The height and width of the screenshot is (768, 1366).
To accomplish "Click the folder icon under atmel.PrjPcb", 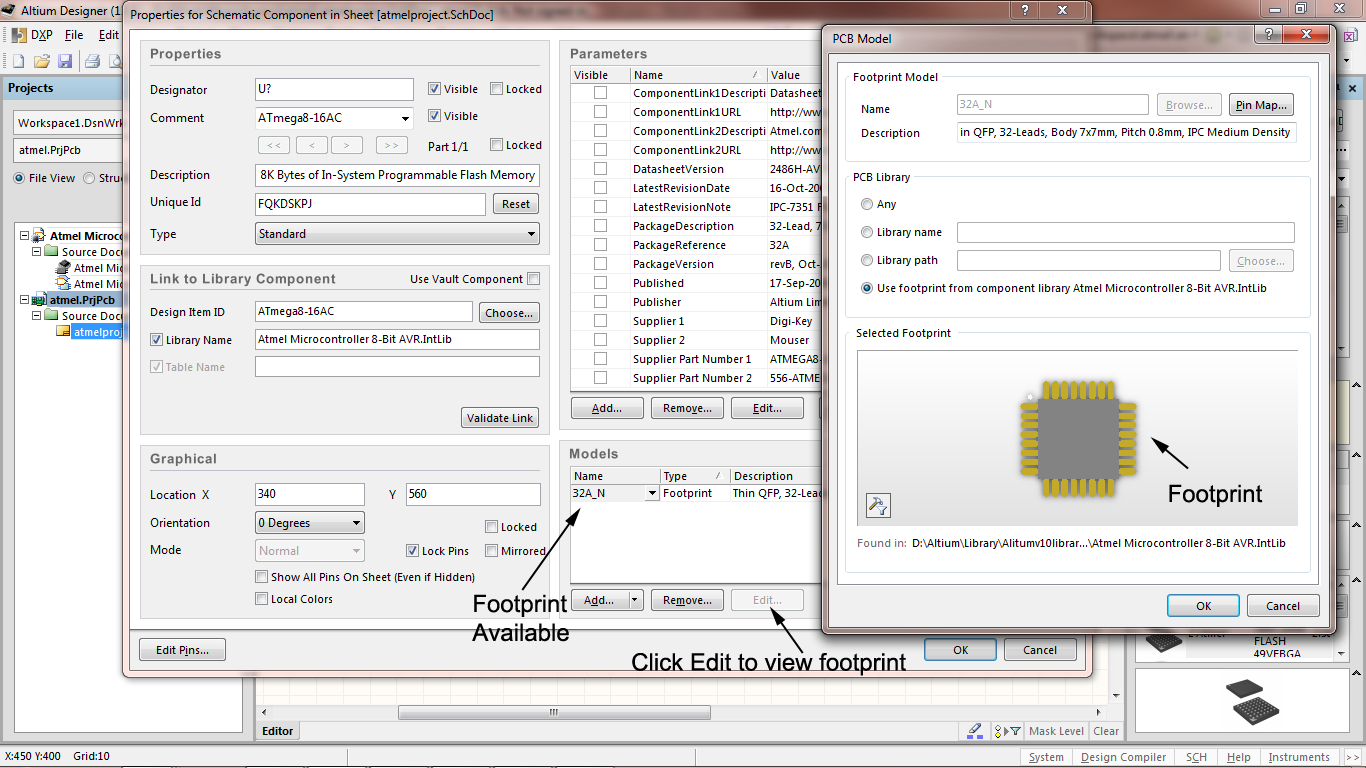I will [51, 316].
